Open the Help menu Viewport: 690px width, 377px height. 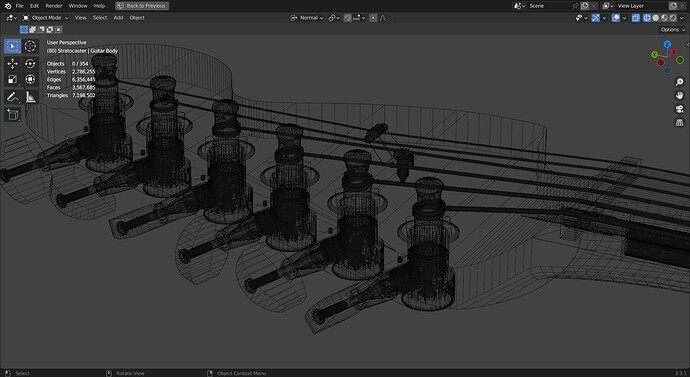coord(99,6)
